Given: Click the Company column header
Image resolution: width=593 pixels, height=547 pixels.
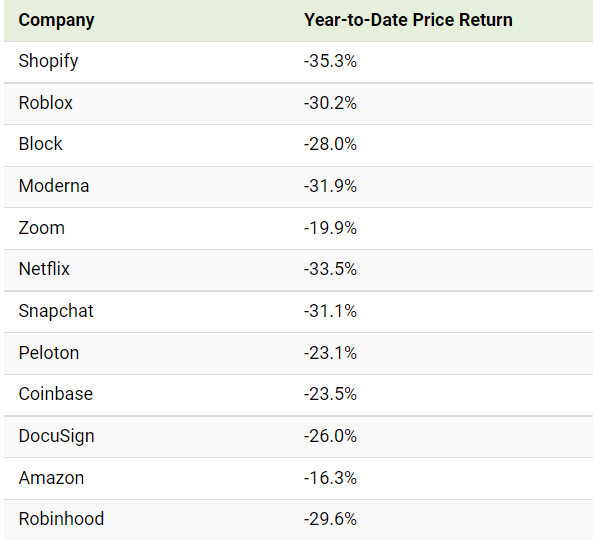Looking at the screenshot, I should coord(56,20).
